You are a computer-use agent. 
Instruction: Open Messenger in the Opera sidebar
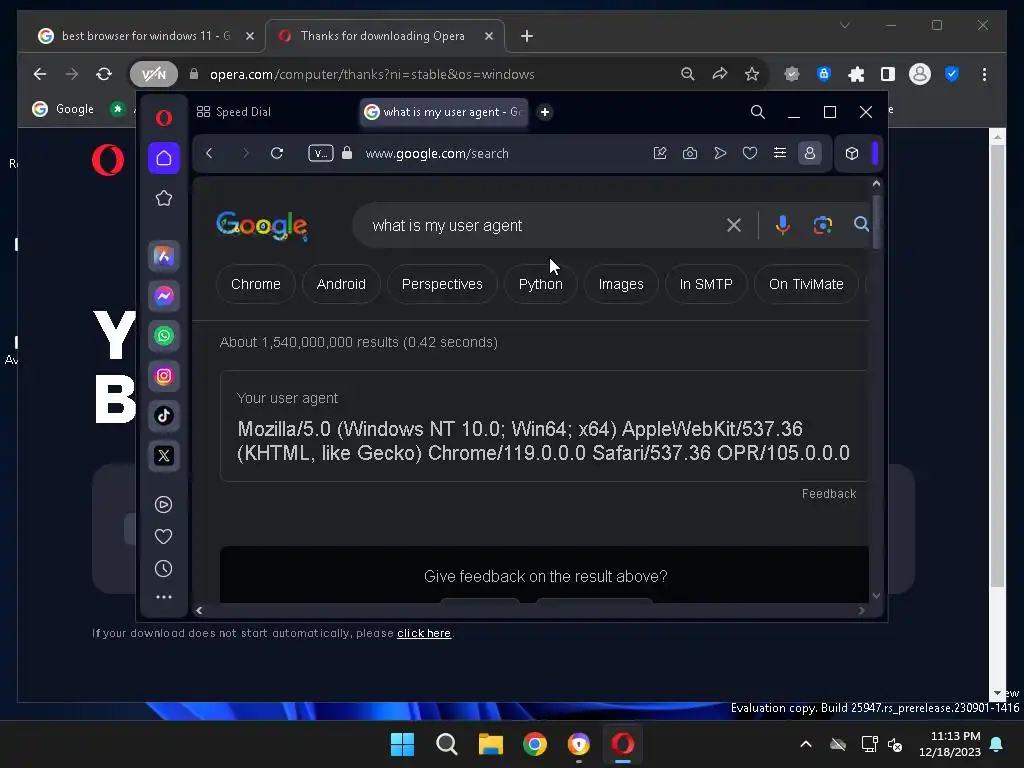click(x=164, y=296)
